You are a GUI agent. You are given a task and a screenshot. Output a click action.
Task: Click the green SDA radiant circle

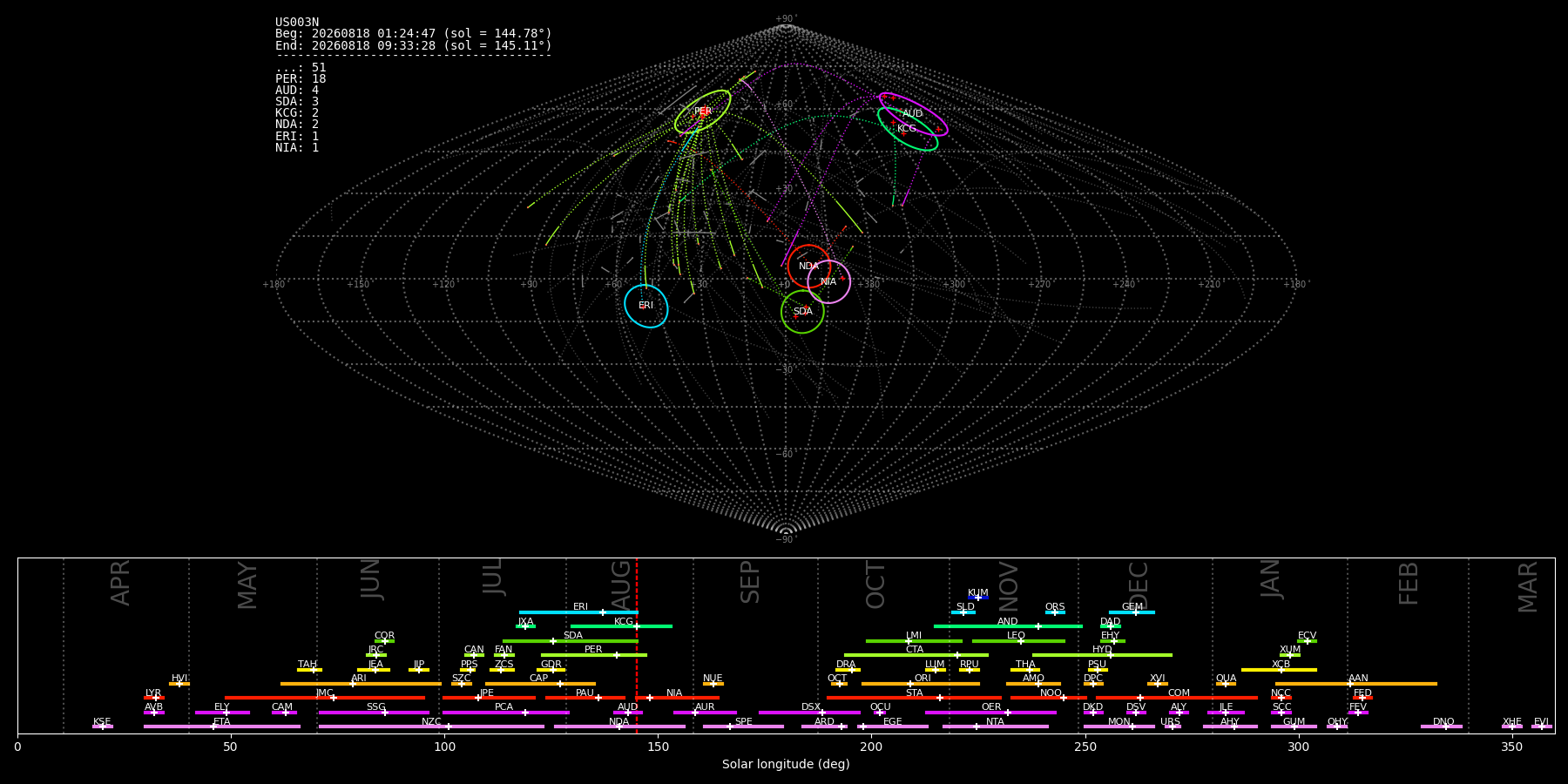[x=802, y=311]
